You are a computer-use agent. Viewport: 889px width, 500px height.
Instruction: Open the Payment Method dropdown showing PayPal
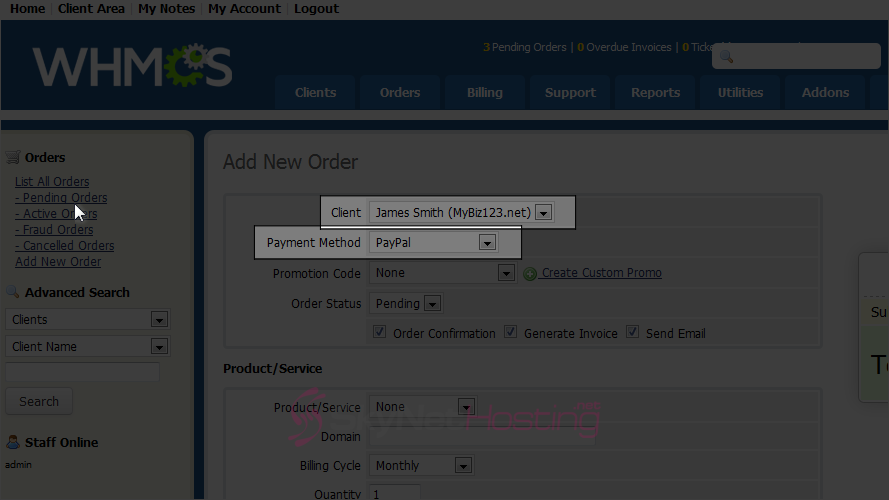click(x=433, y=243)
